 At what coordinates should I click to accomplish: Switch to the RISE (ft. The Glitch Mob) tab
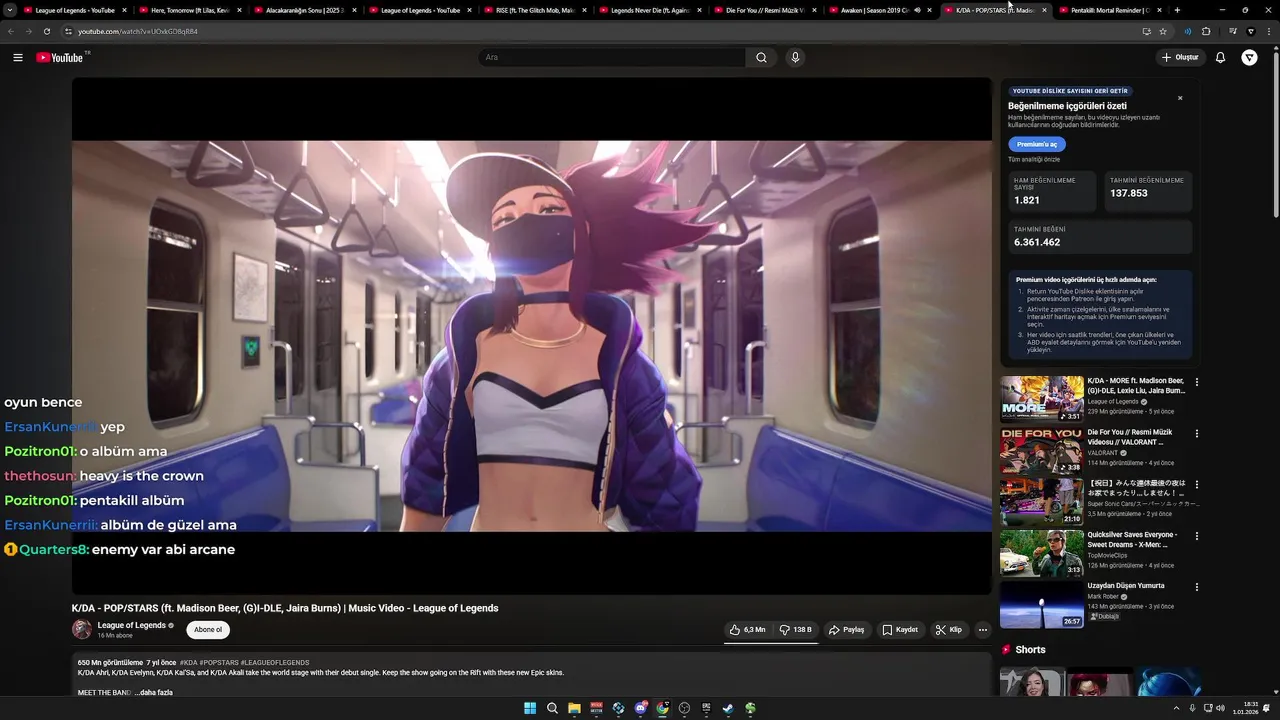[x=535, y=10]
